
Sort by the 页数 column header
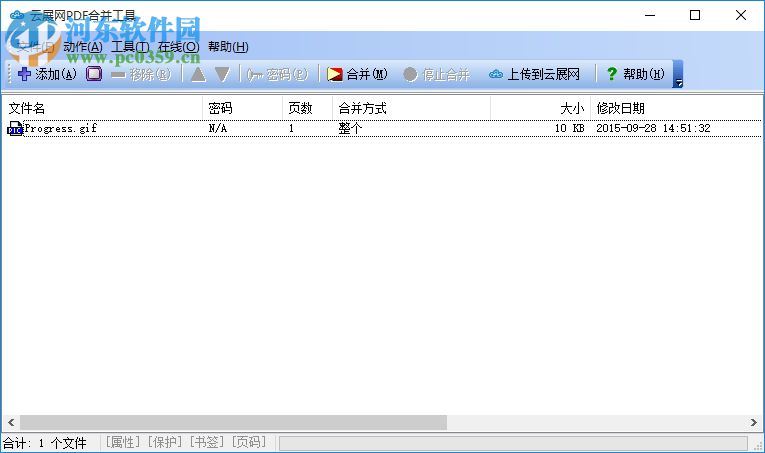307,108
